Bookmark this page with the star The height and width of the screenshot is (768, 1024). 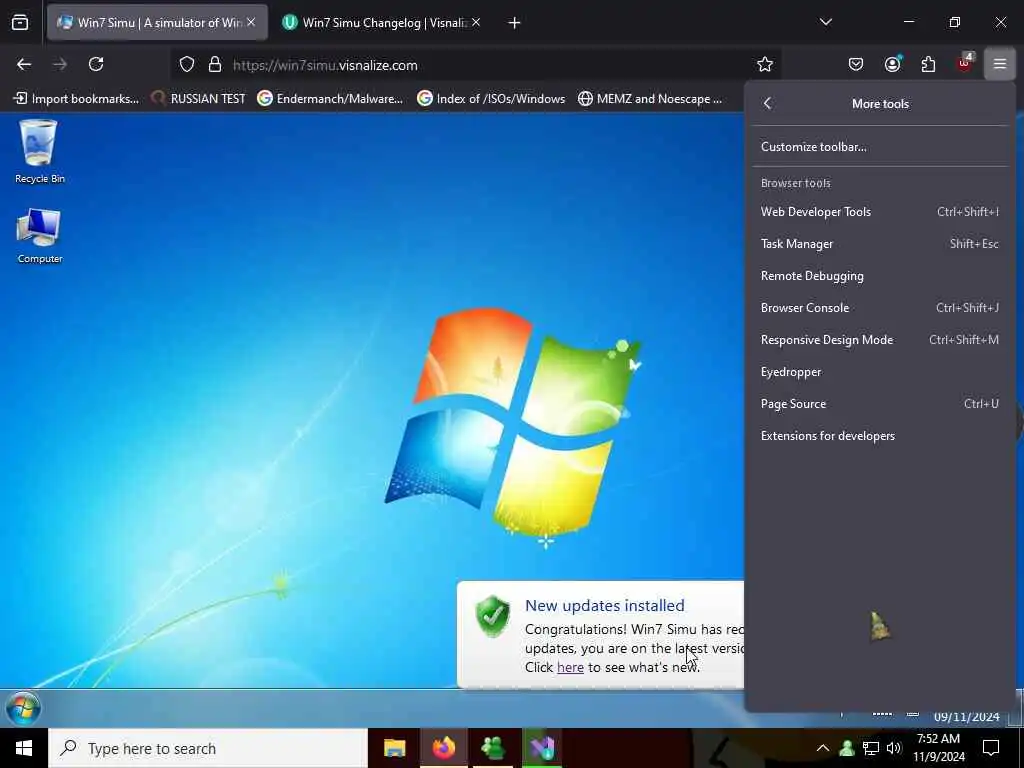tap(765, 64)
